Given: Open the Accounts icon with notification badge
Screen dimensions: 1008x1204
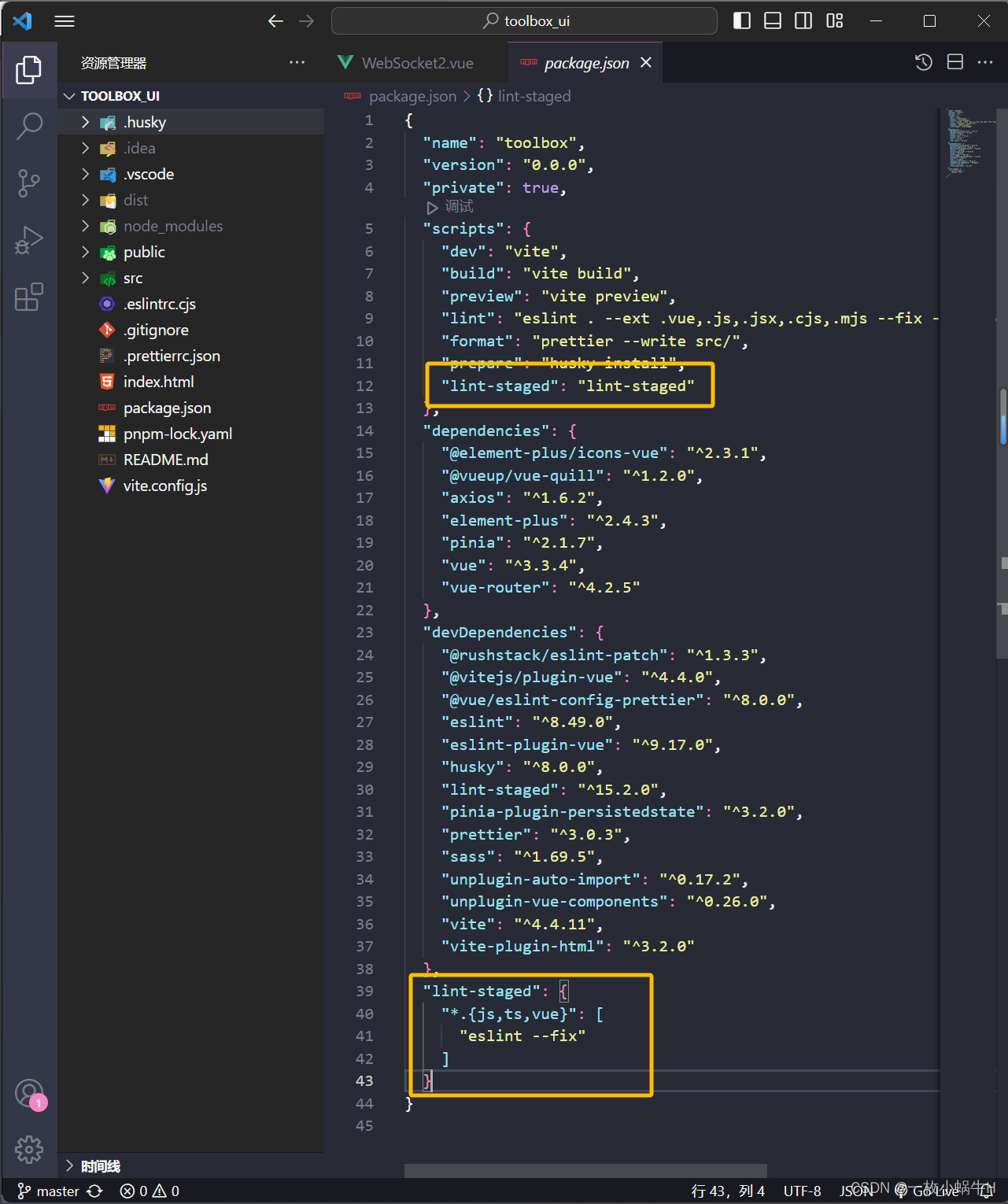Looking at the screenshot, I should [x=29, y=1094].
